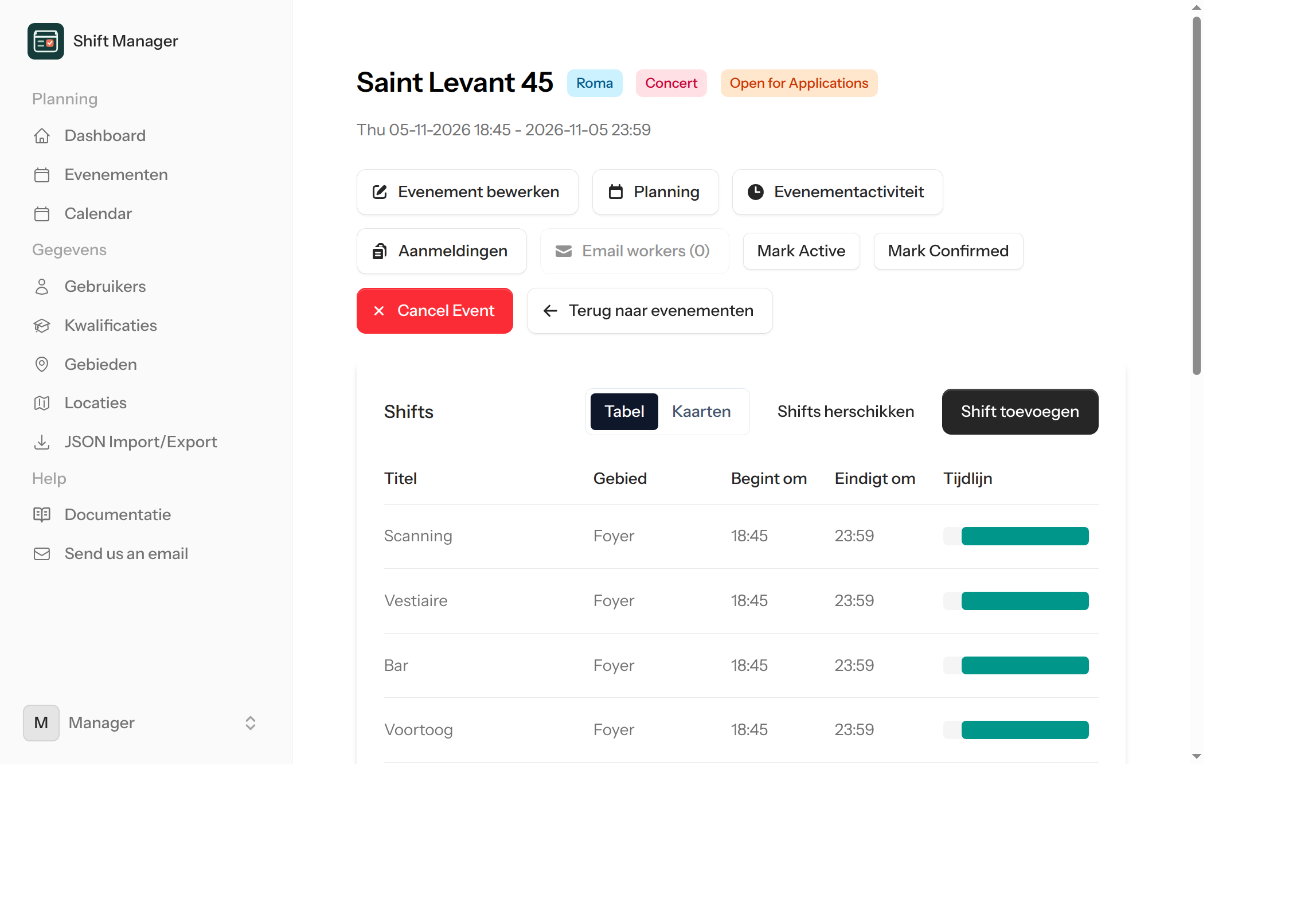Screen dimensions: 1316x914
Task: Click the Gebied column header
Action: coord(620,479)
